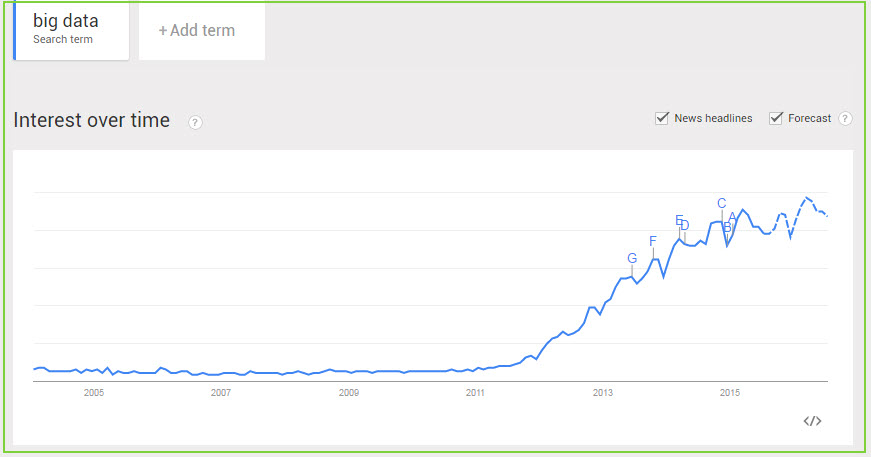Click the News headlines label text

pyautogui.click(x=713, y=118)
